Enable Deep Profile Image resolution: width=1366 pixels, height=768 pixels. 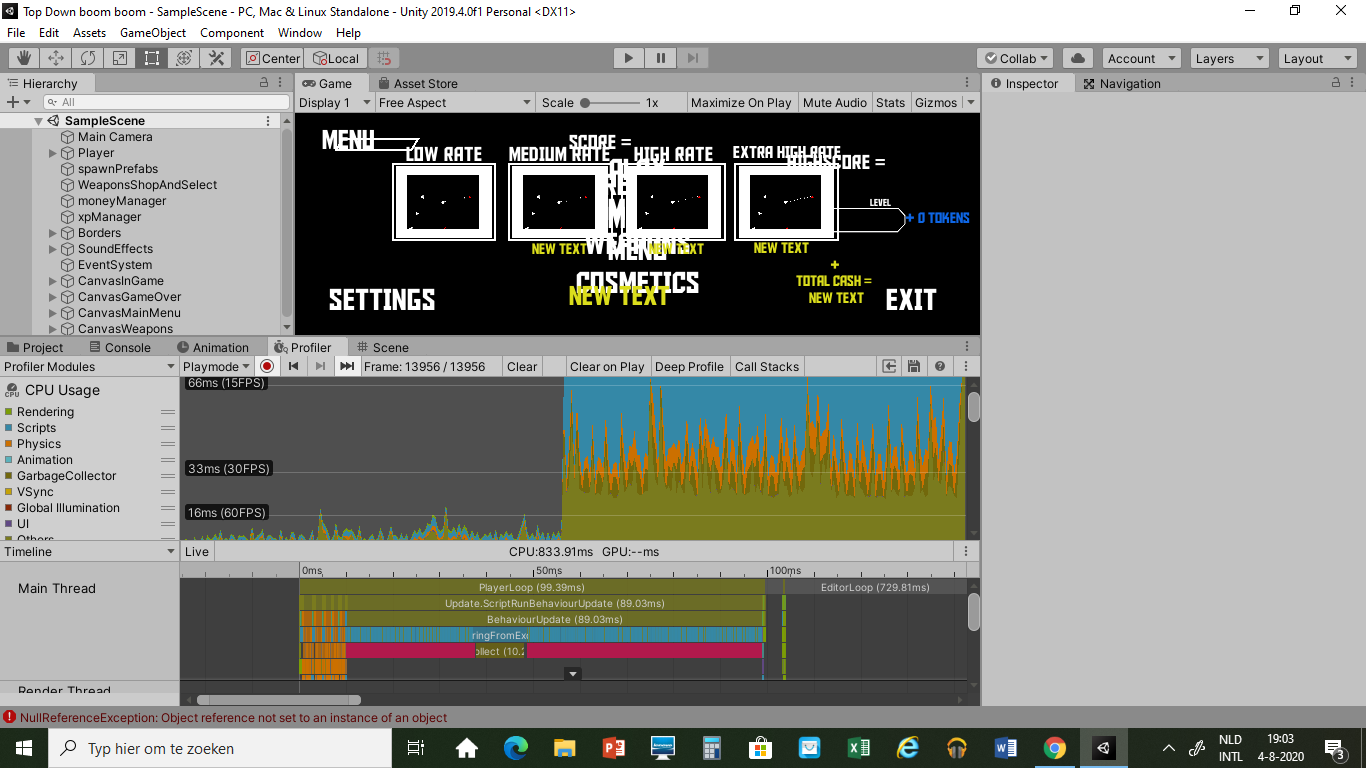point(689,366)
